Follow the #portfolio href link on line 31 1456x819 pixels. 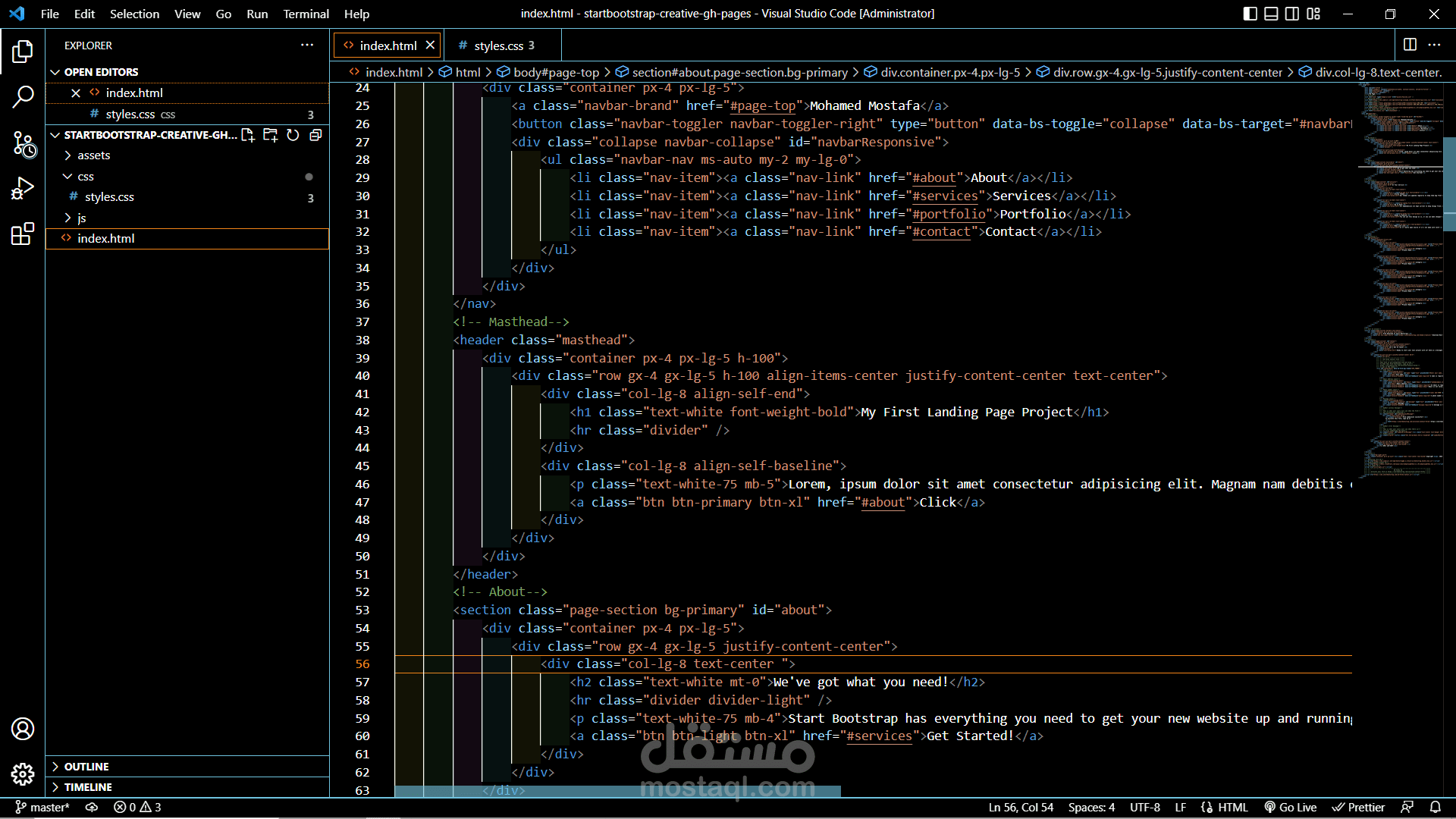pos(949,214)
